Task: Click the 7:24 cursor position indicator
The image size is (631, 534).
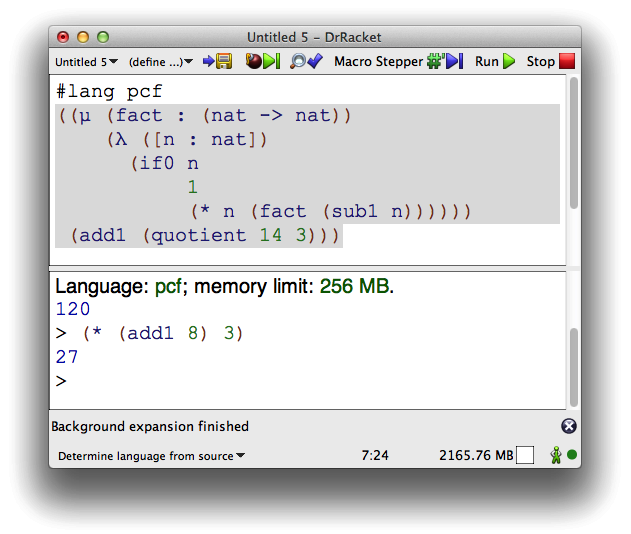Action: [x=375, y=456]
